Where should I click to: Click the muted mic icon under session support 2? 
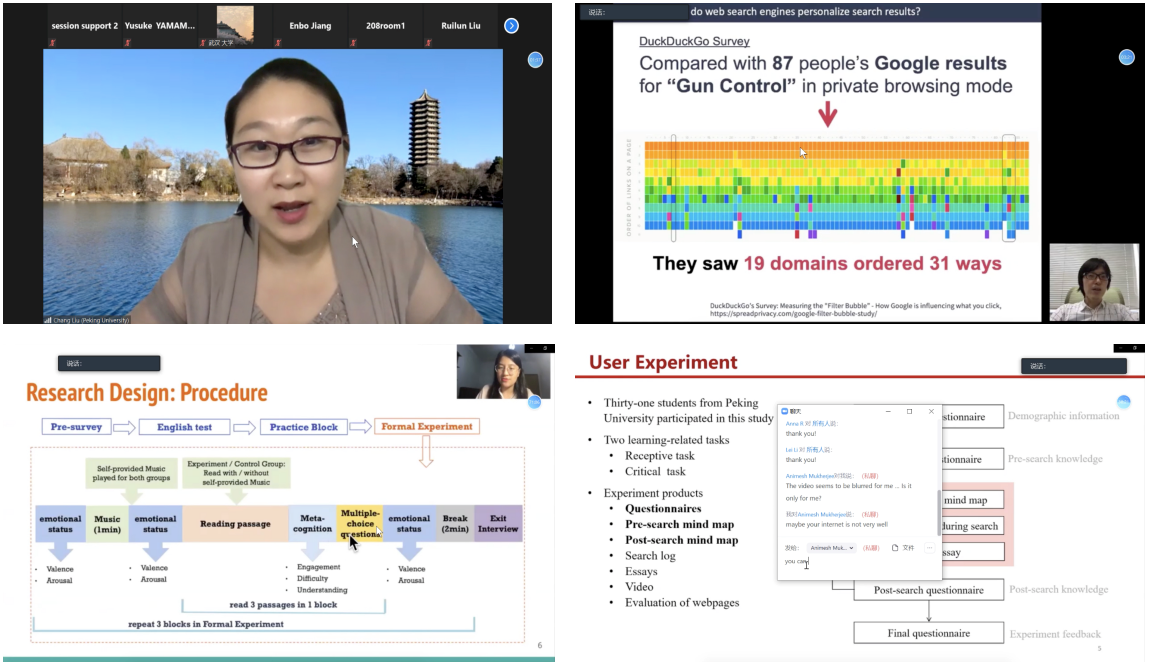pyautogui.click(x=52, y=43)
